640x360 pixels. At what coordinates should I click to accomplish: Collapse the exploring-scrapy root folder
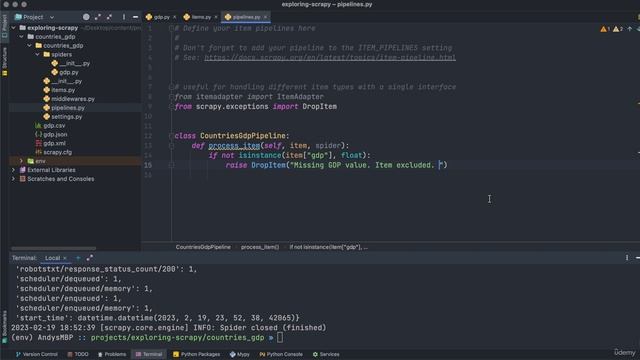coord(13,28)
